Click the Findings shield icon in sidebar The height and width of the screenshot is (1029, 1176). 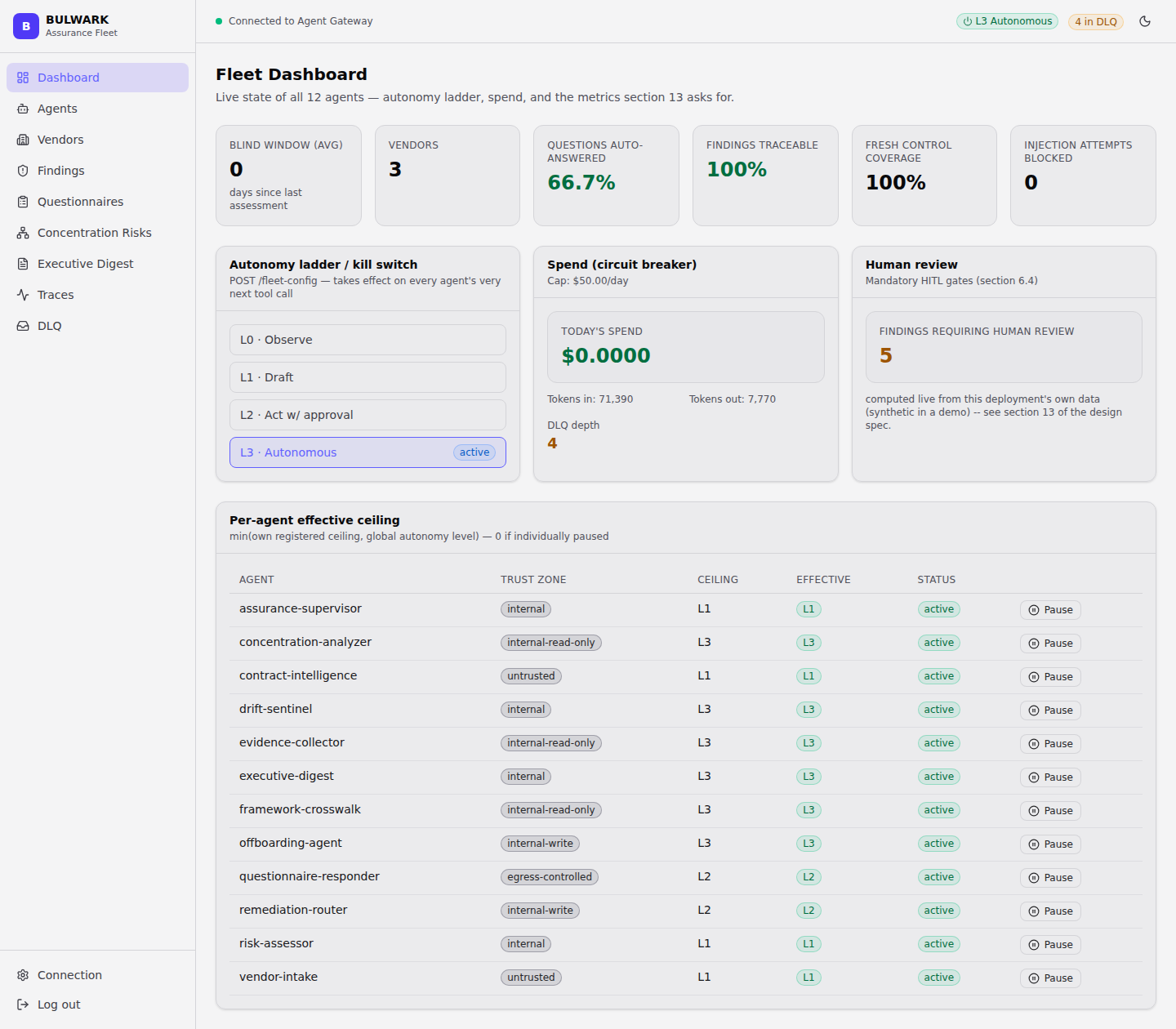pos(23,171)
